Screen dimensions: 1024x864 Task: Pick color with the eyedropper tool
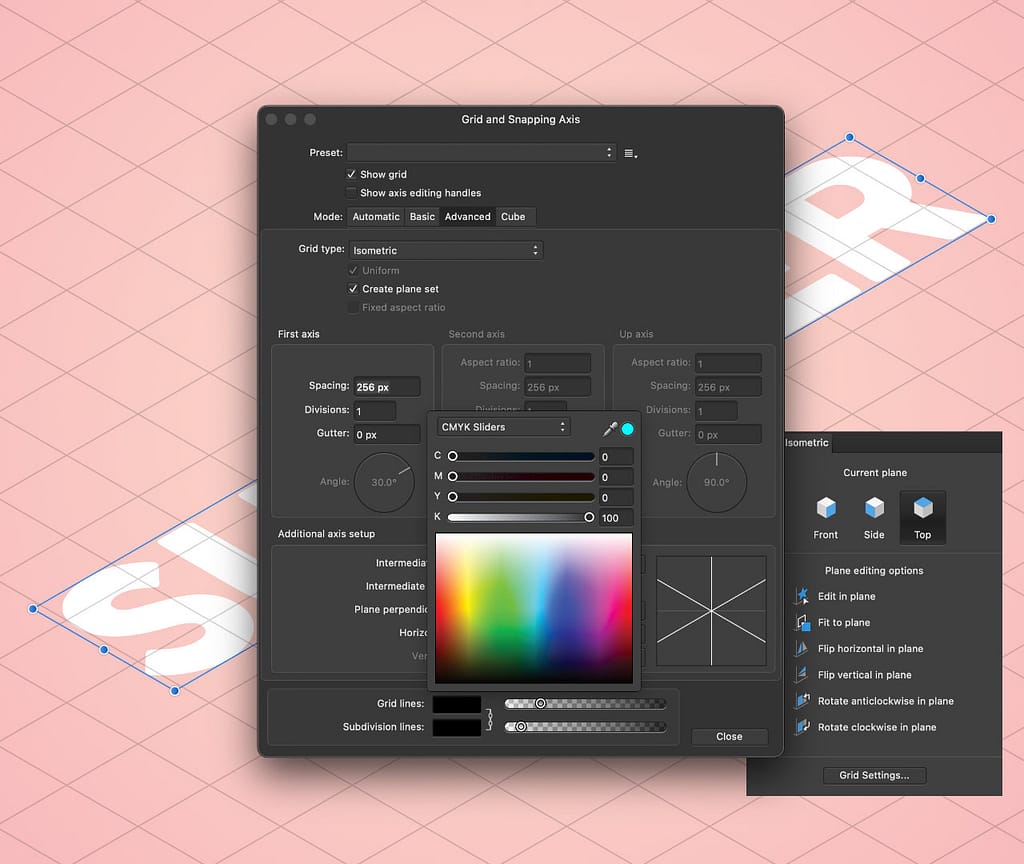(610, 429)
